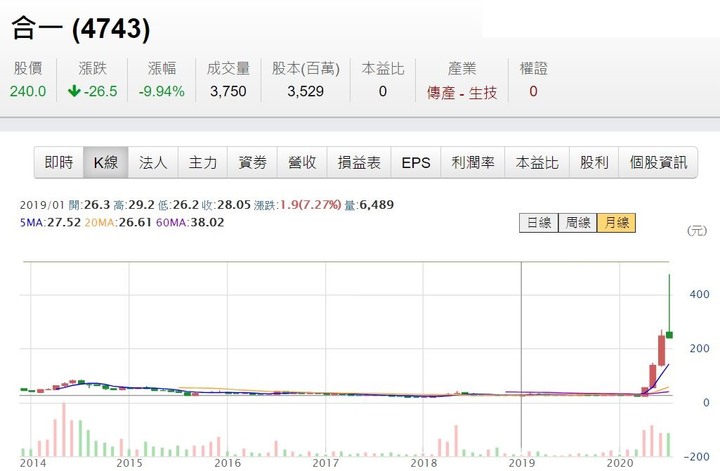The height and width of the screenshot is (471, 720).
Task: Open the 主力 tab
Action: click(x=202, y=163)
